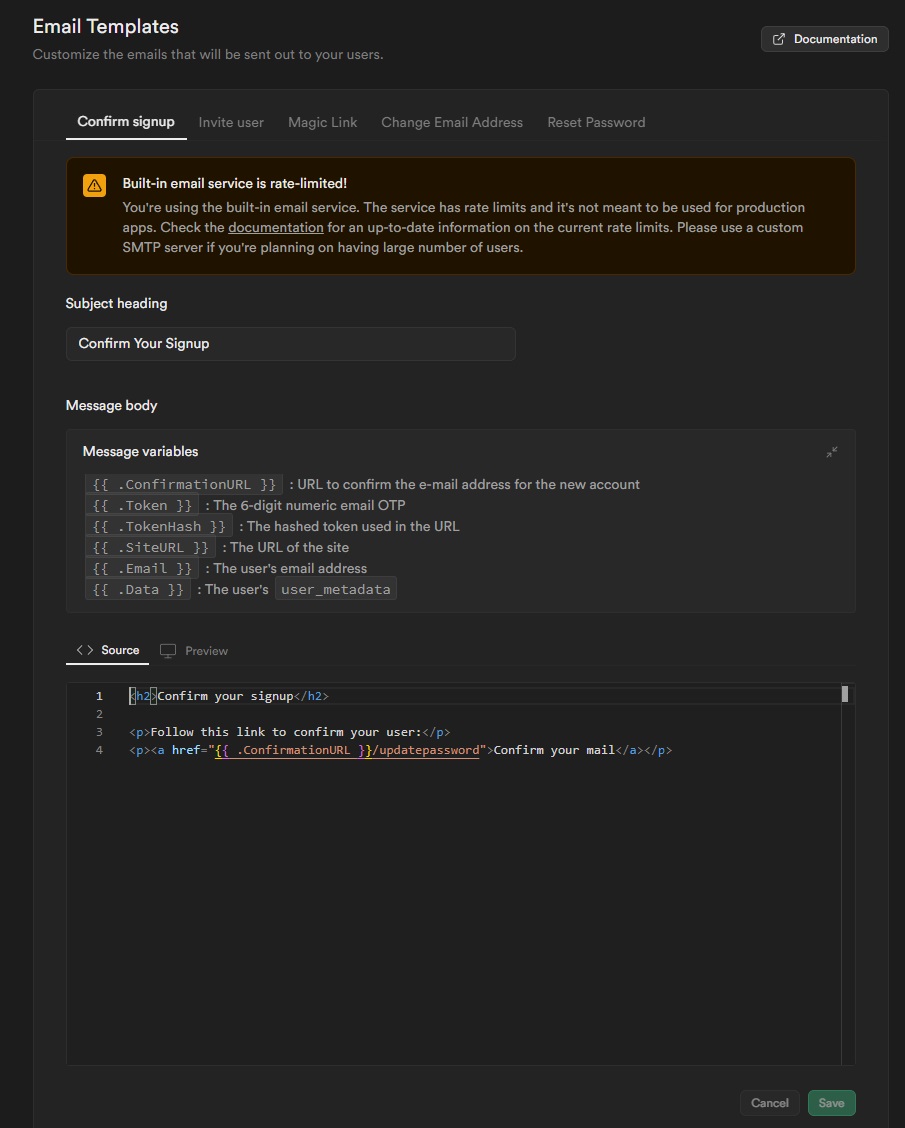The image size is (905, 1128).
Task: Click the warning triangle icon in the alert
Action: pos(94,185)
